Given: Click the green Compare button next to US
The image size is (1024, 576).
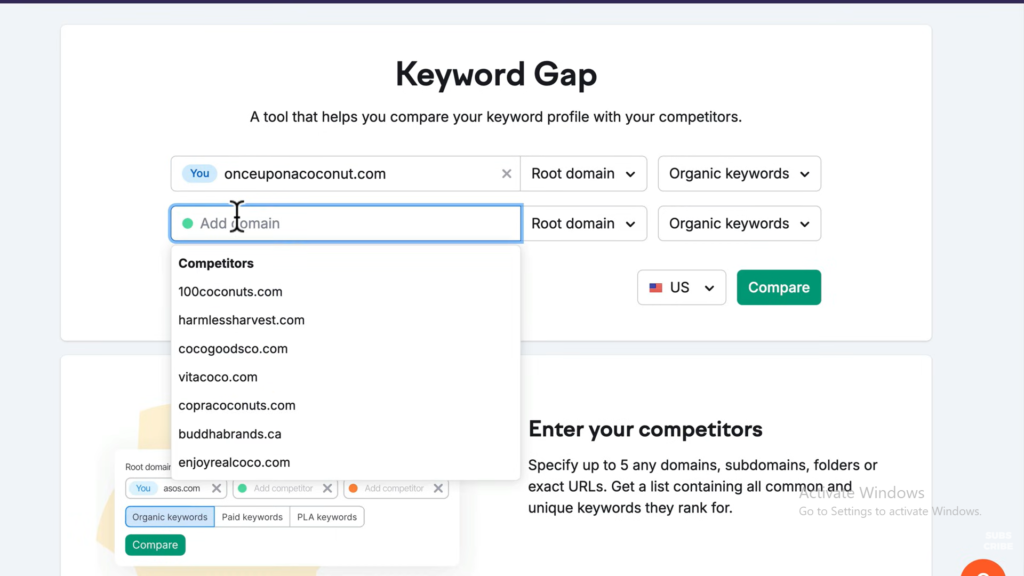Looking at the screenshot, I should 778,288.
